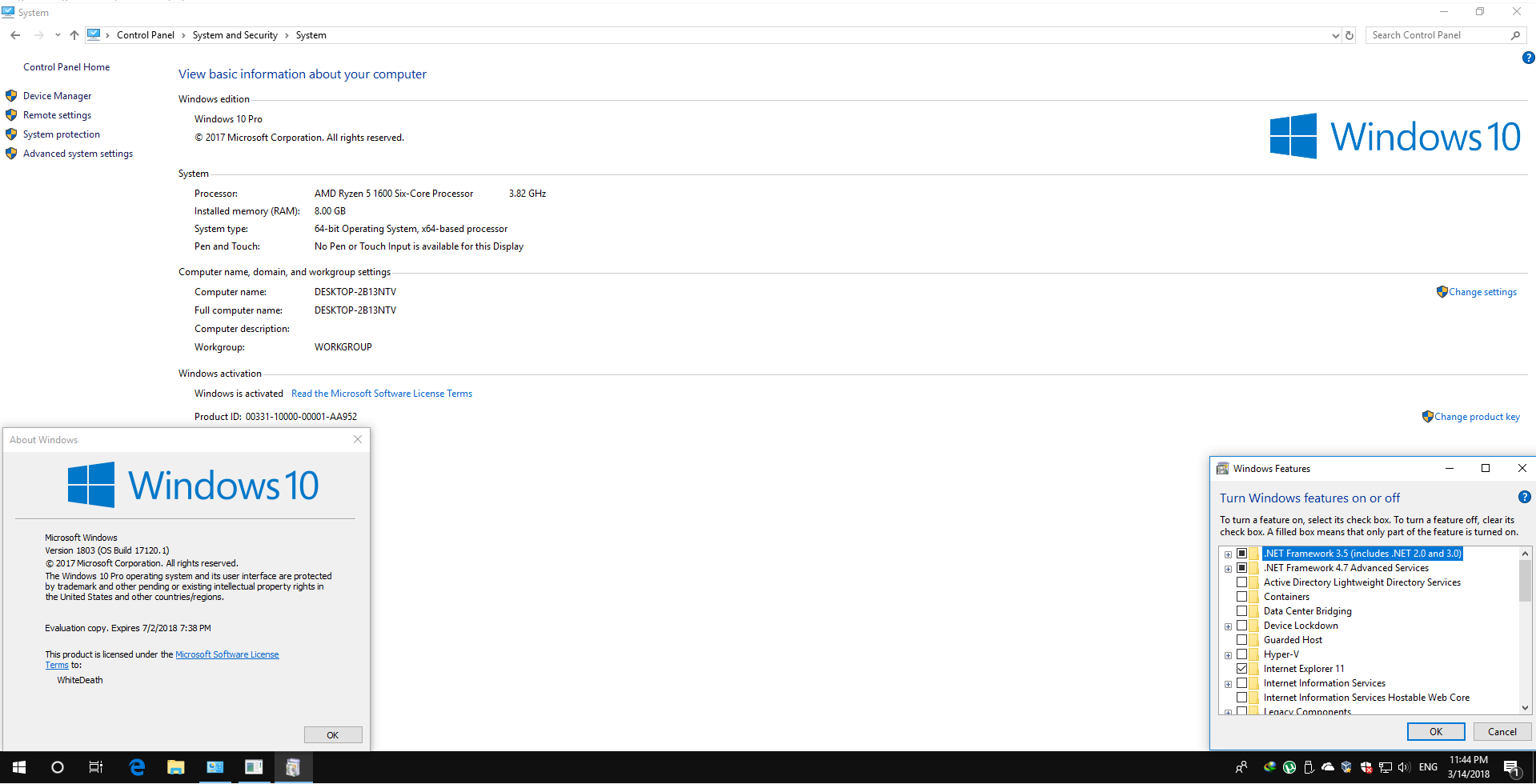
Task: Open uTorrent from the system tray
Action: coord(1289,767)
